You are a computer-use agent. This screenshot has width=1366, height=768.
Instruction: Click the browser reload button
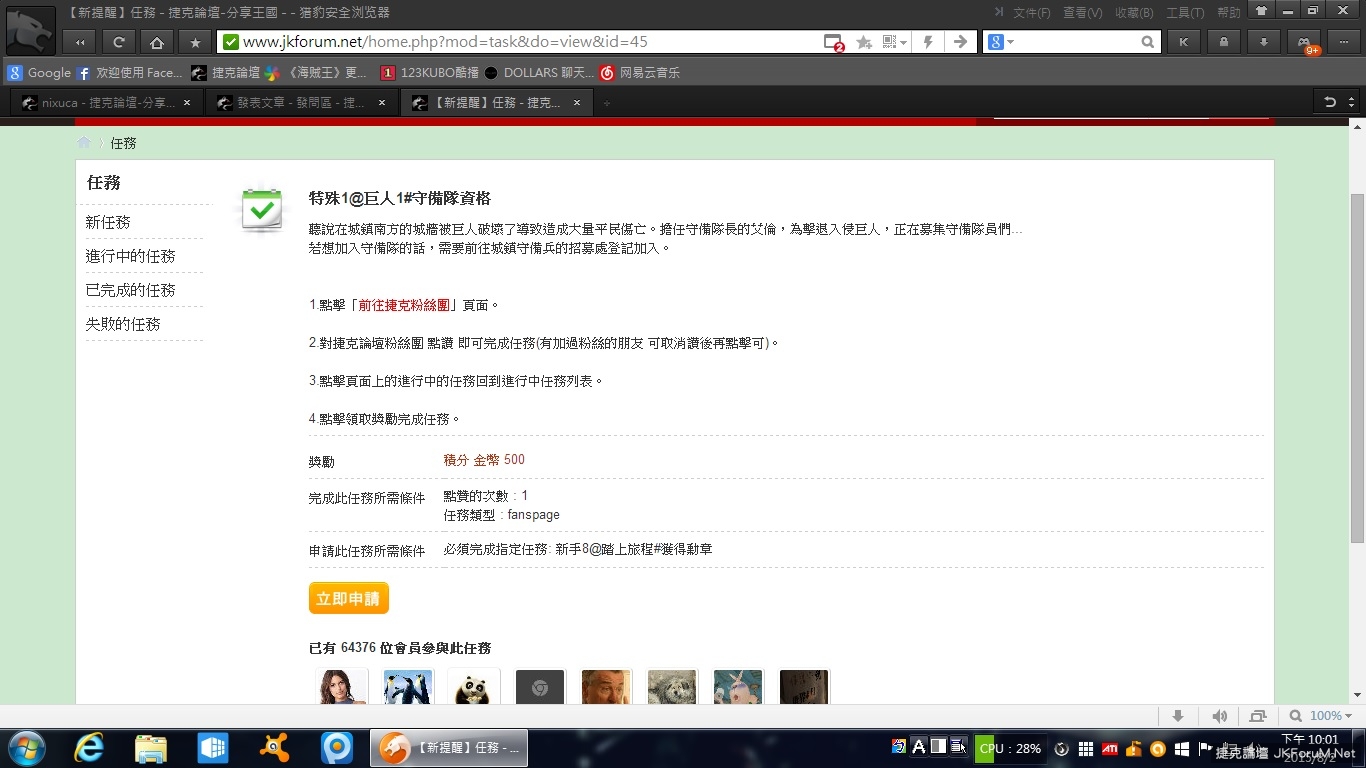(x=118, y=42)
